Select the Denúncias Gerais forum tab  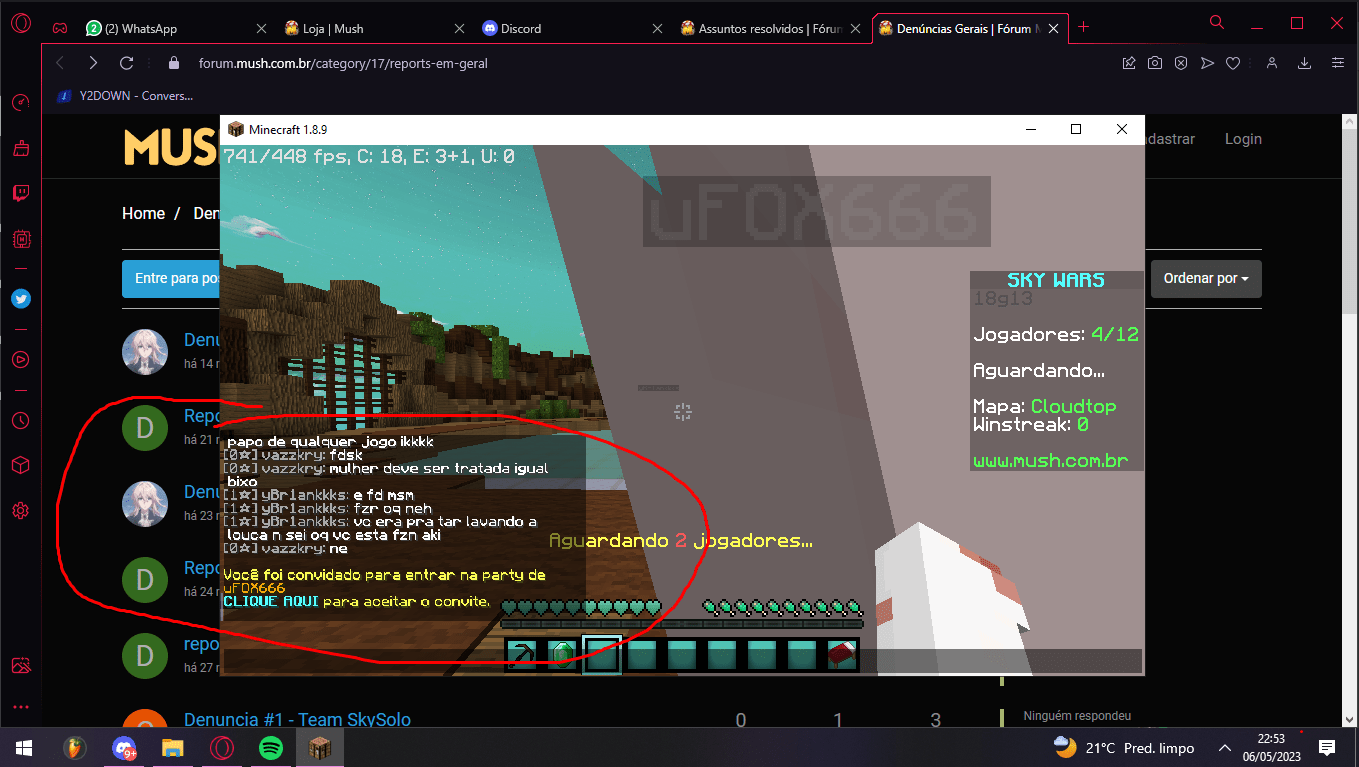[x=970, y=28]
